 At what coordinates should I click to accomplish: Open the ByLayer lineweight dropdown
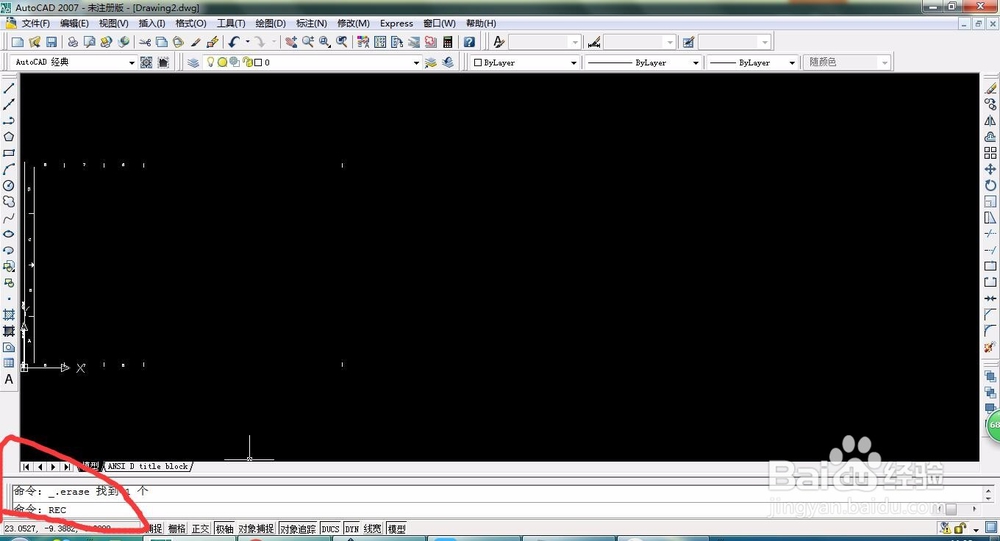pyautogui.click(x=792, y=63)
